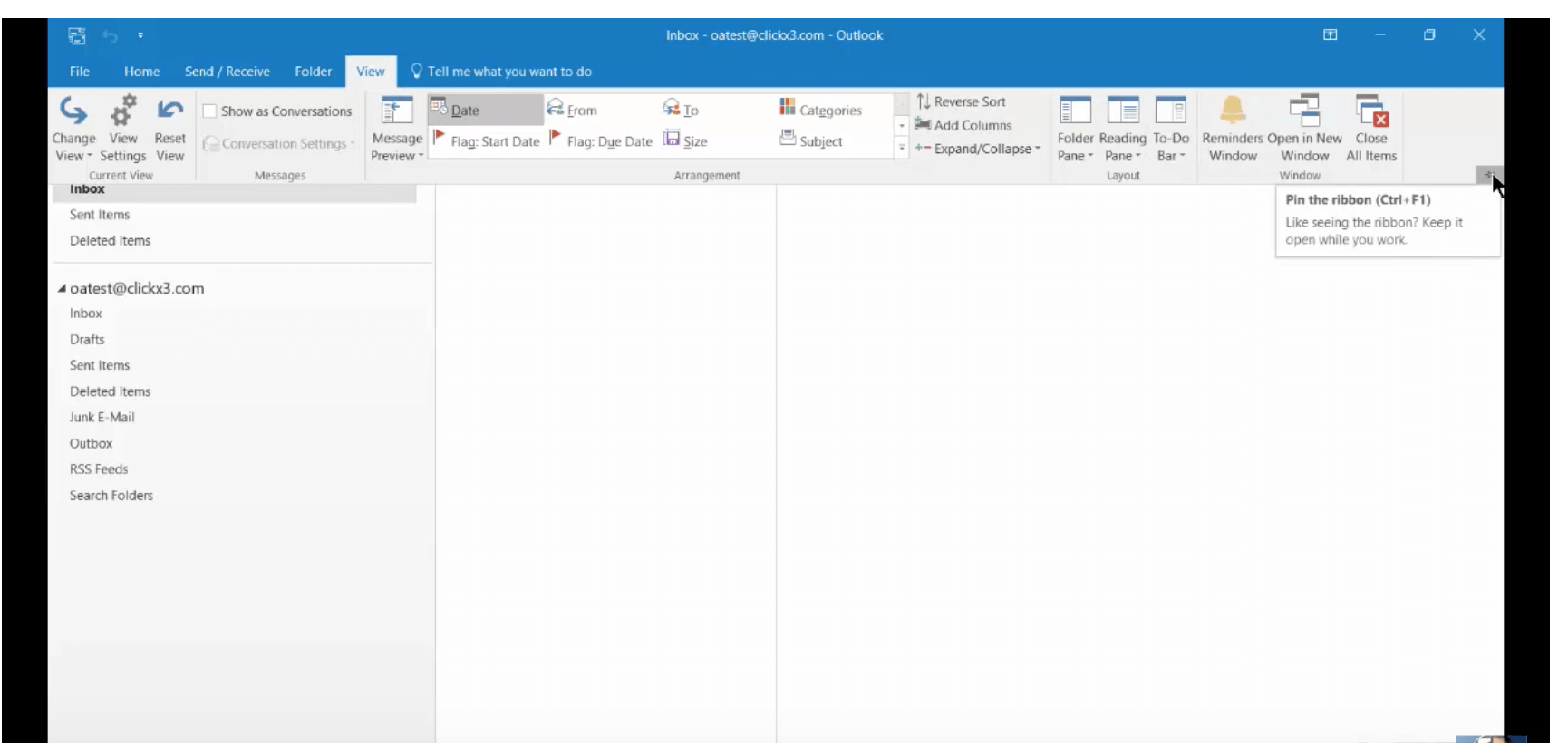Collapse the oatest@clickx3.com account
Image resolution: width=1568 pixels, height=743 pixels.
pyautogui.click(x=62, y=289)
